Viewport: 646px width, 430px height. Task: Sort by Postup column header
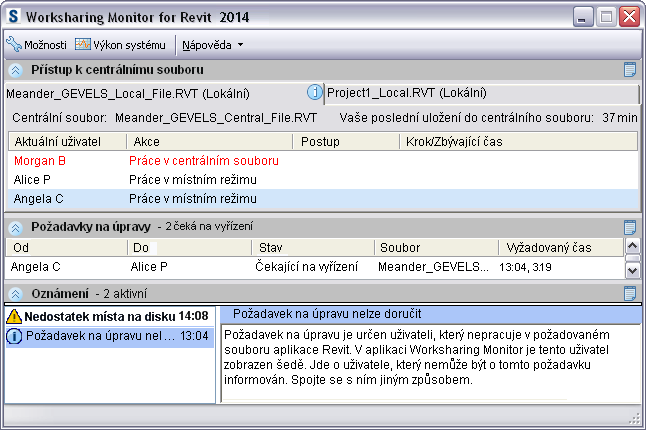click(x=346, y=142)
